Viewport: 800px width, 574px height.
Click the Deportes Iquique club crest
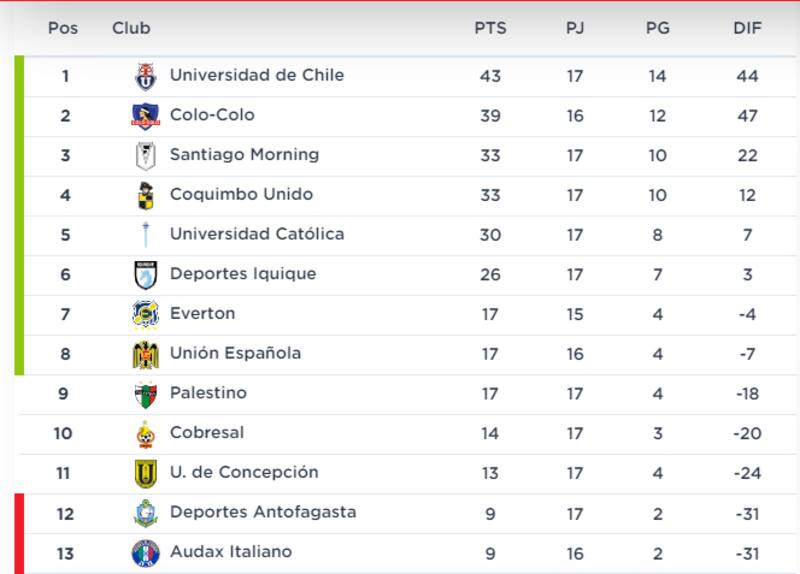click(x=146, y=275)
